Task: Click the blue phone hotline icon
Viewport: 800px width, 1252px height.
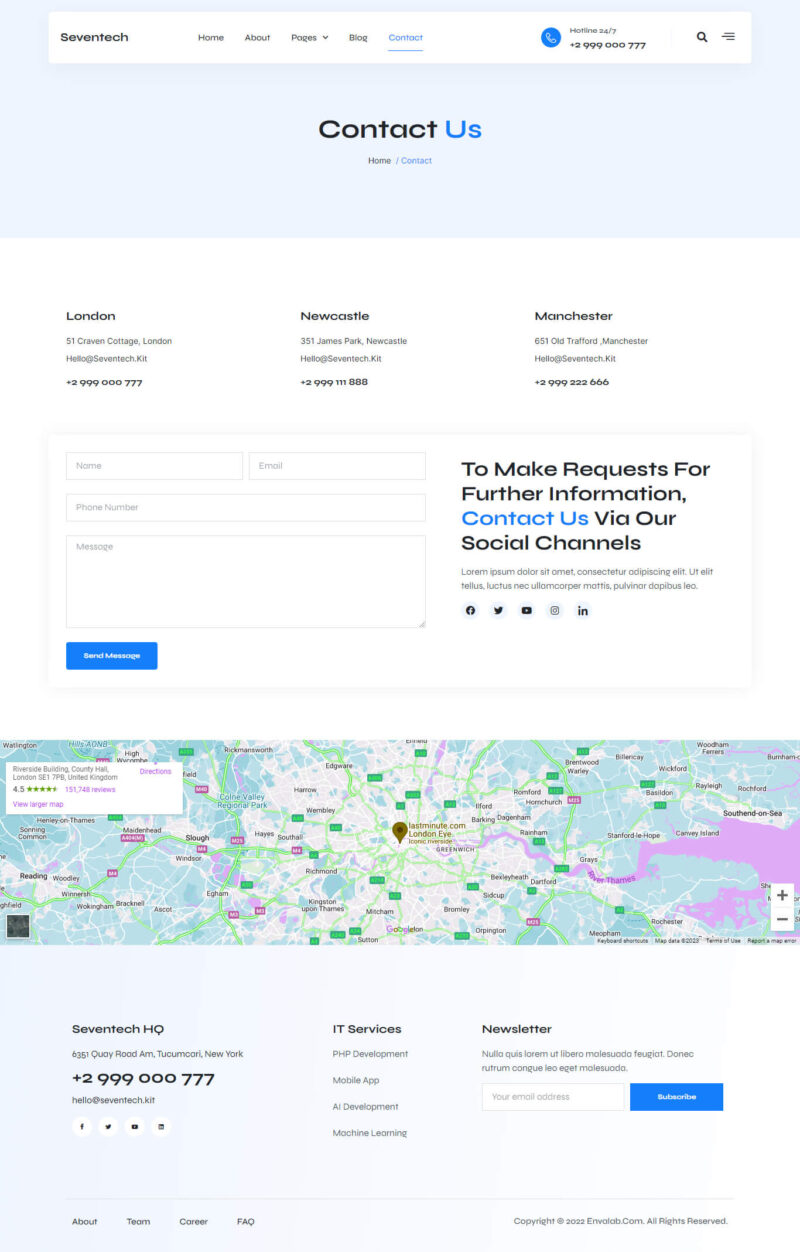Action: [551, 37]
